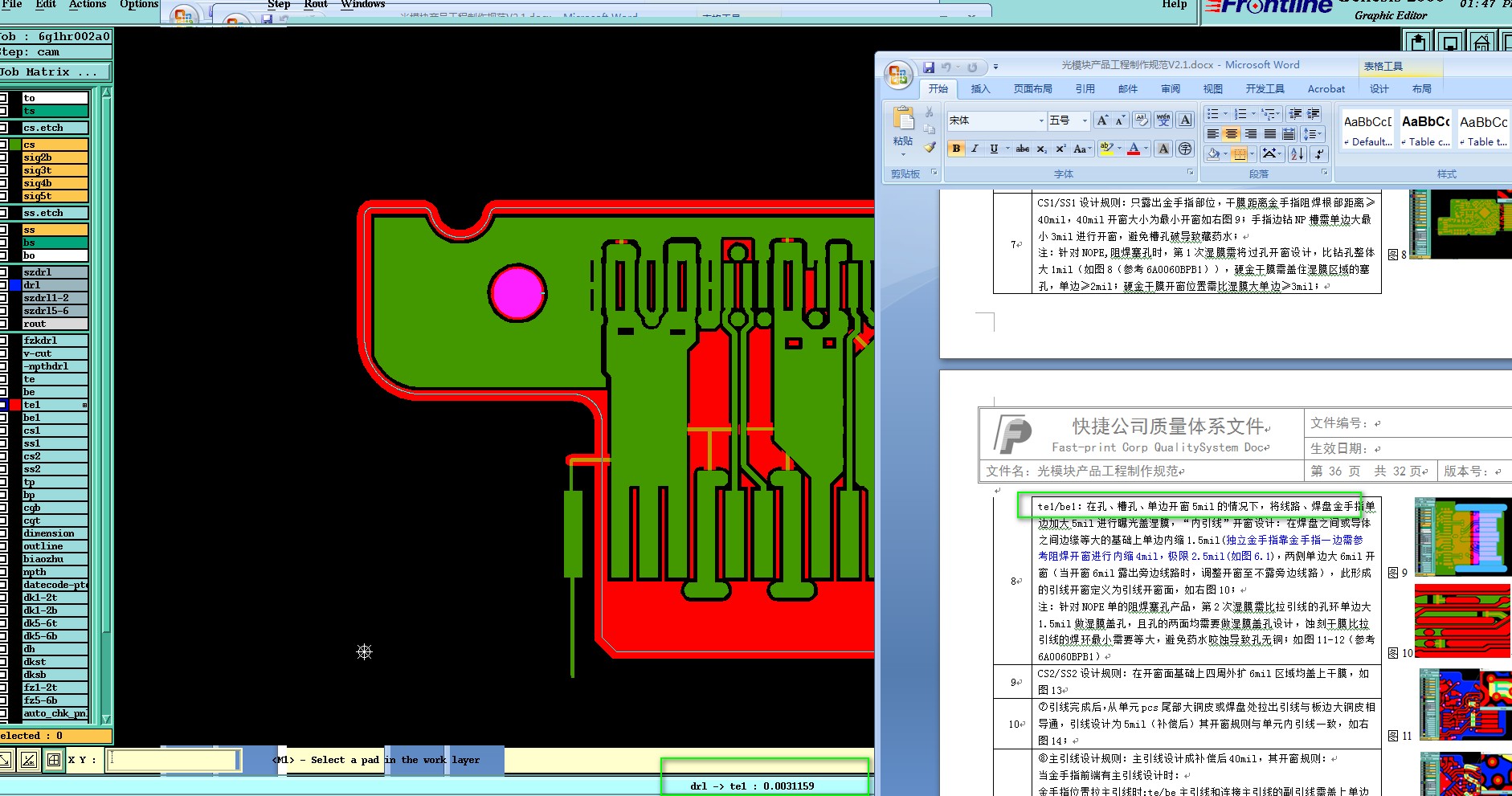The height and width of the screenshot is (796, 1512).
Task: Open the Rout menu in Genesis
Action: [316, 5]
